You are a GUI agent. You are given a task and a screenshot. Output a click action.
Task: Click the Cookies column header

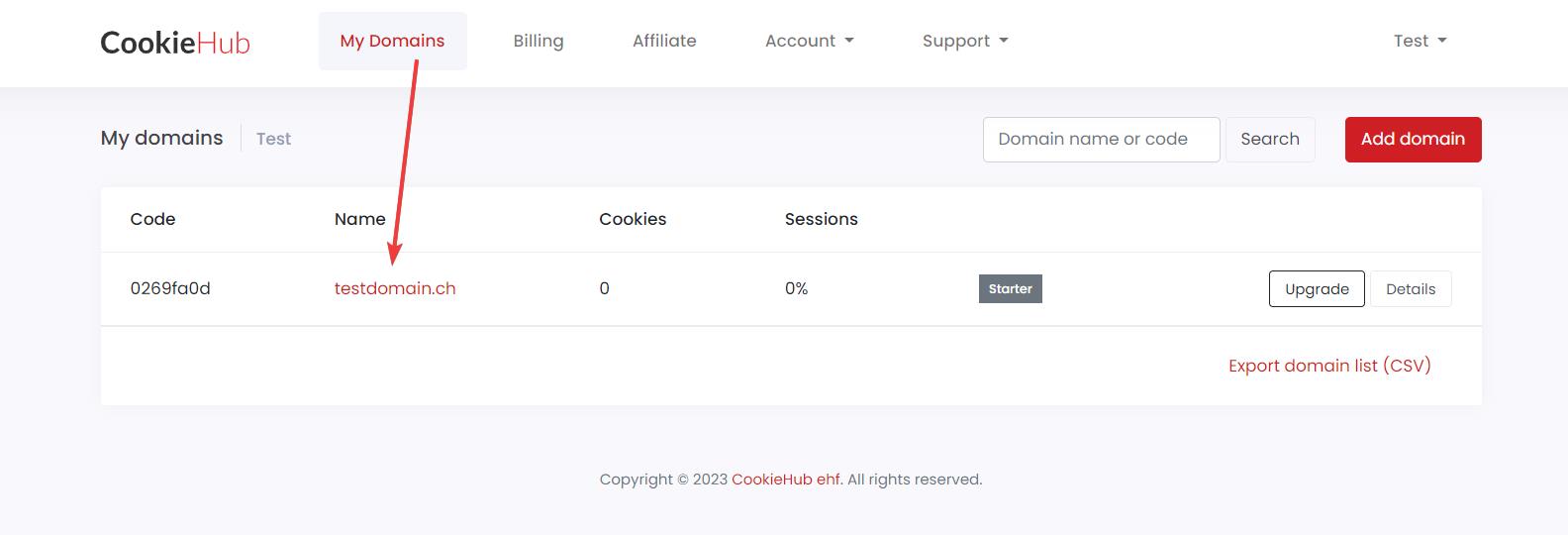633,219
